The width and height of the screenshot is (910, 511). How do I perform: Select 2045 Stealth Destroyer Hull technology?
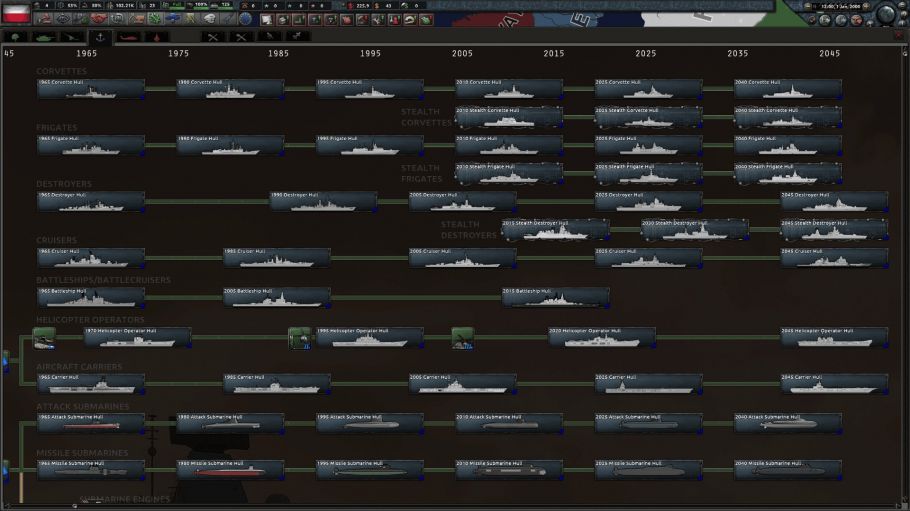point(834,229)
